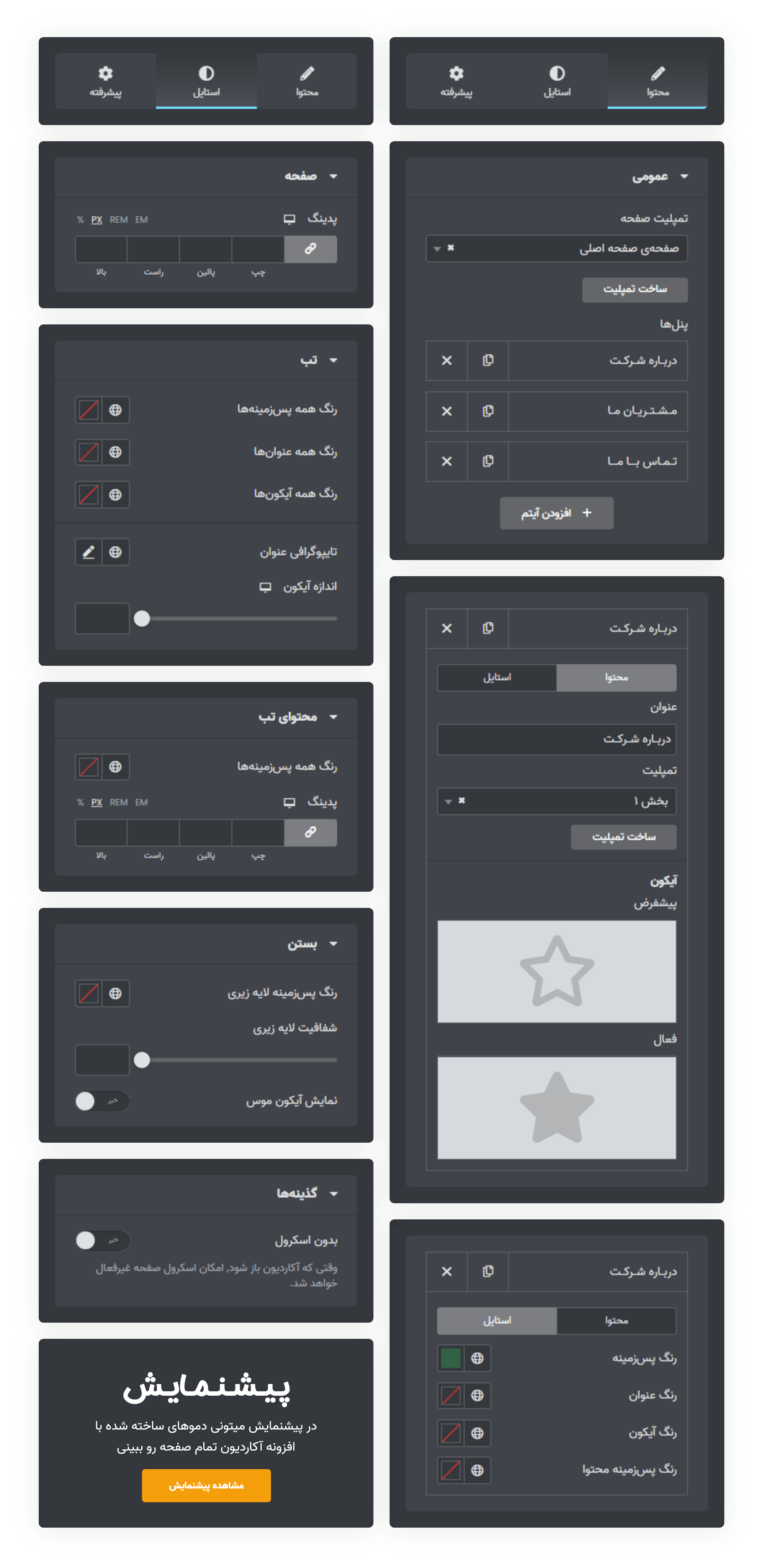The height and width of the screenshot is (1568, 763).
Task: Open the تمپلیت صفحه dropdown
Action: 557,248
